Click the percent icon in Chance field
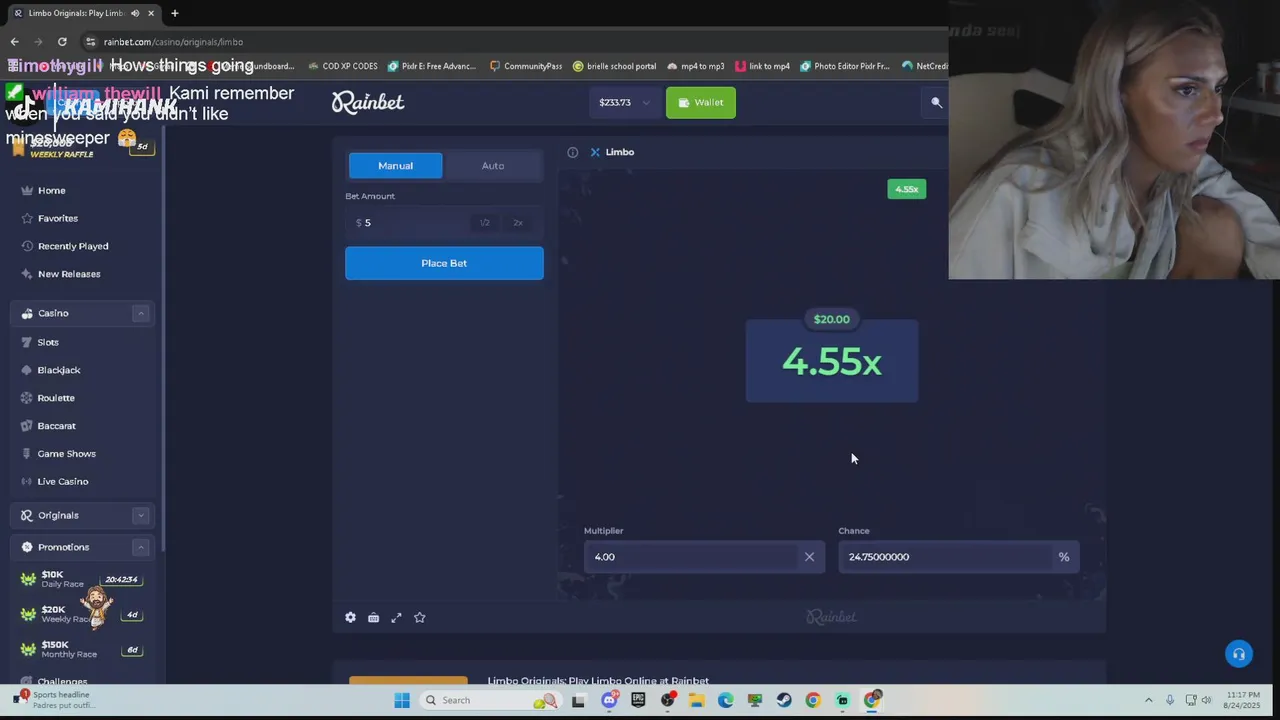Screen dimensions: 1280x720 tap(1064, 557)
